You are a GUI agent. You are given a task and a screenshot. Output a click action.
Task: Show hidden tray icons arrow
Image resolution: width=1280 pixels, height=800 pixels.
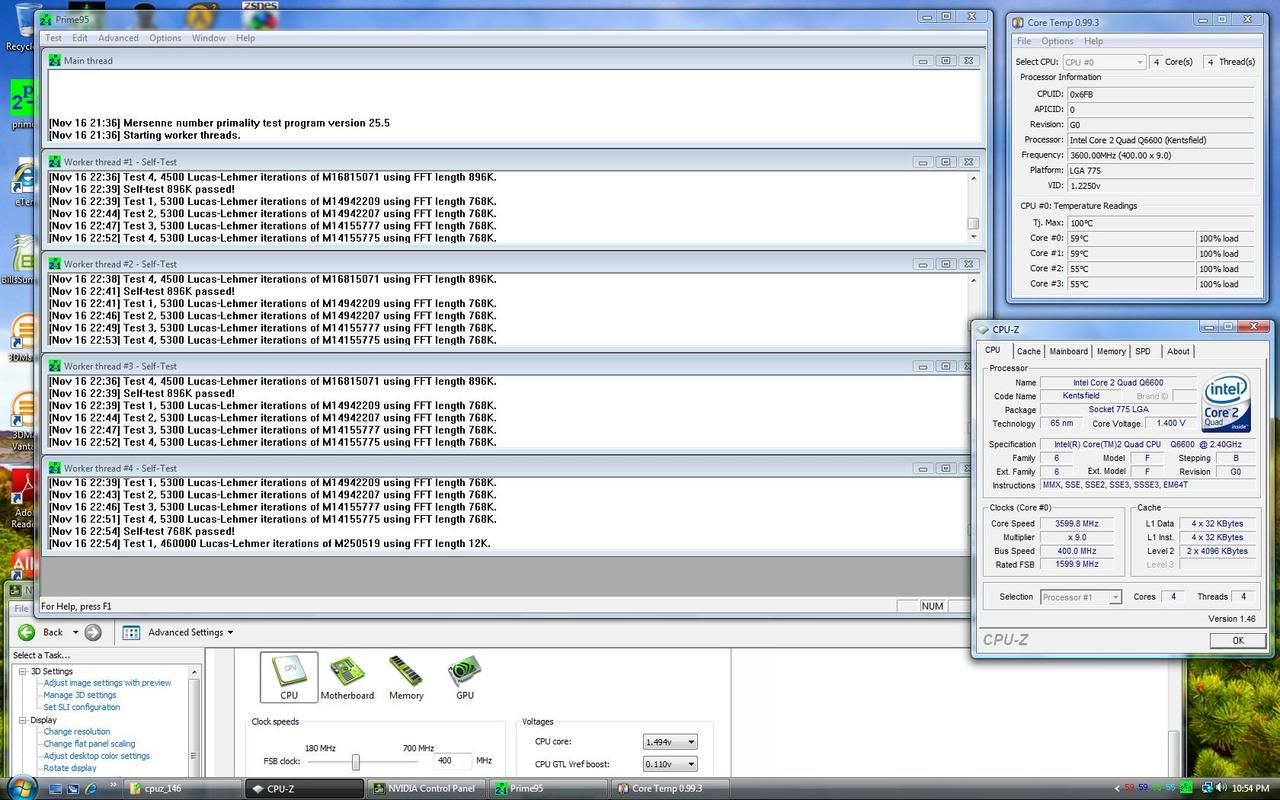(x=1118, y=789)
